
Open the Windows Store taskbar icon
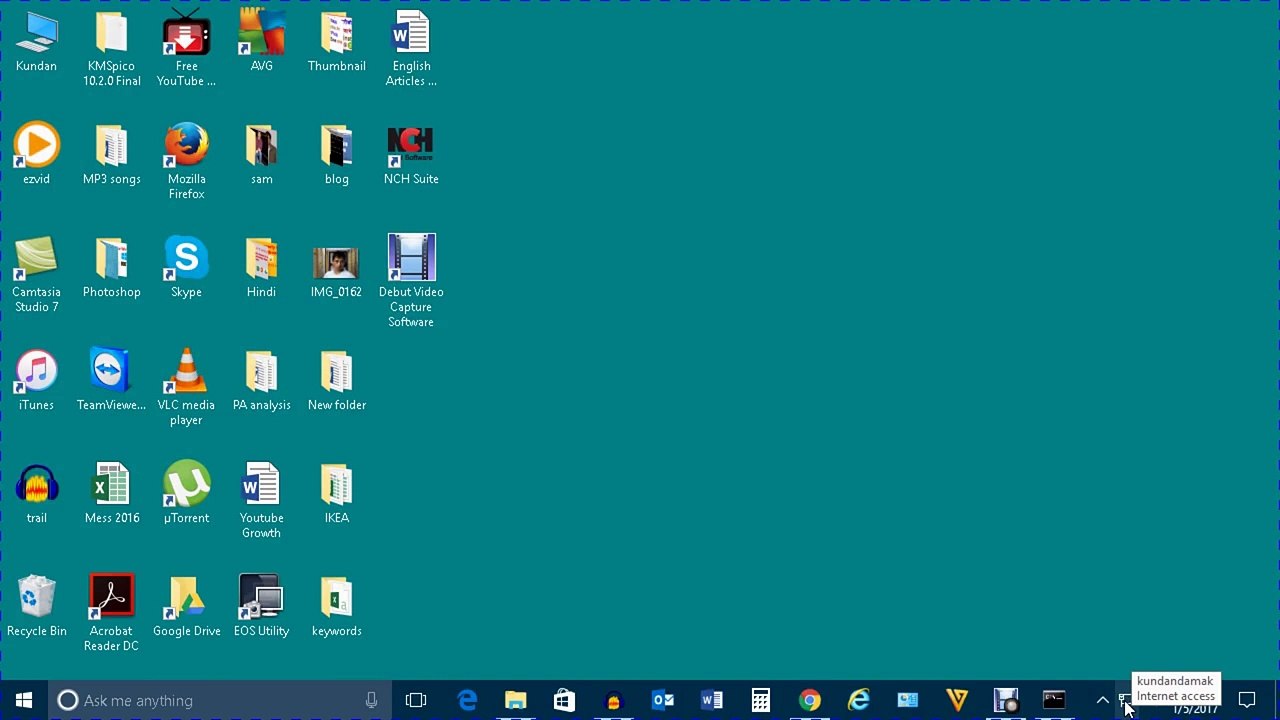564,700
